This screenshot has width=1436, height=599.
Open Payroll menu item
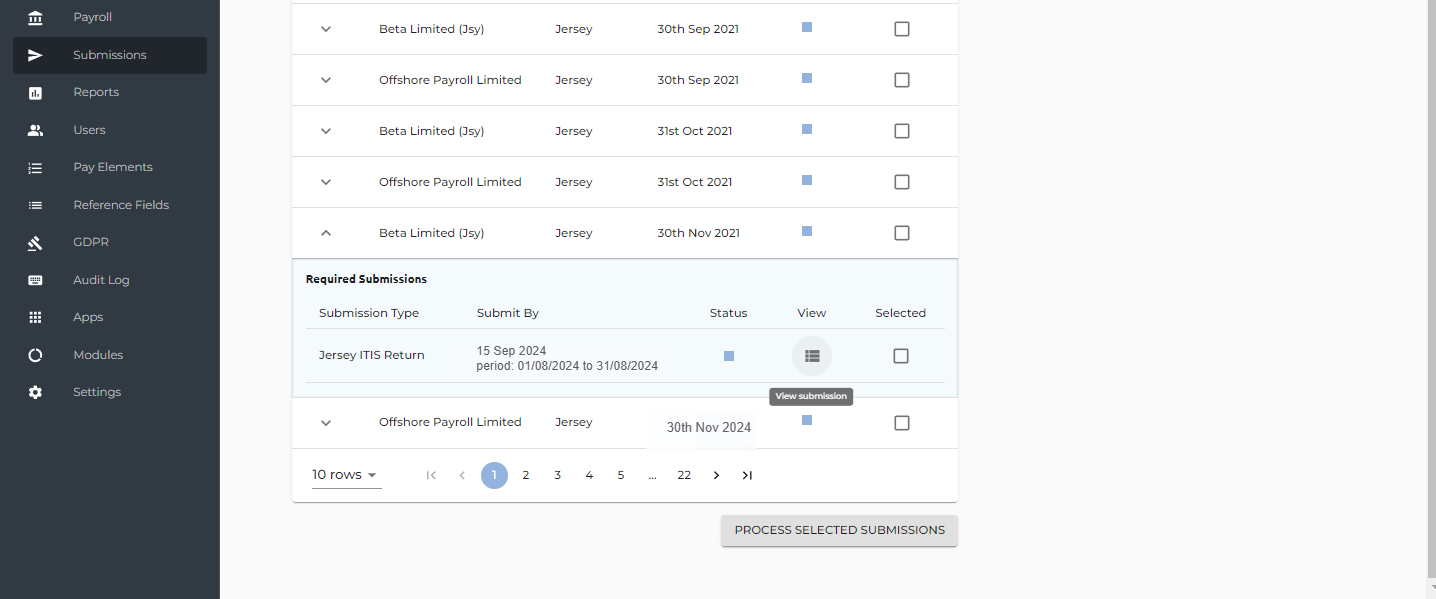point(110,17)
